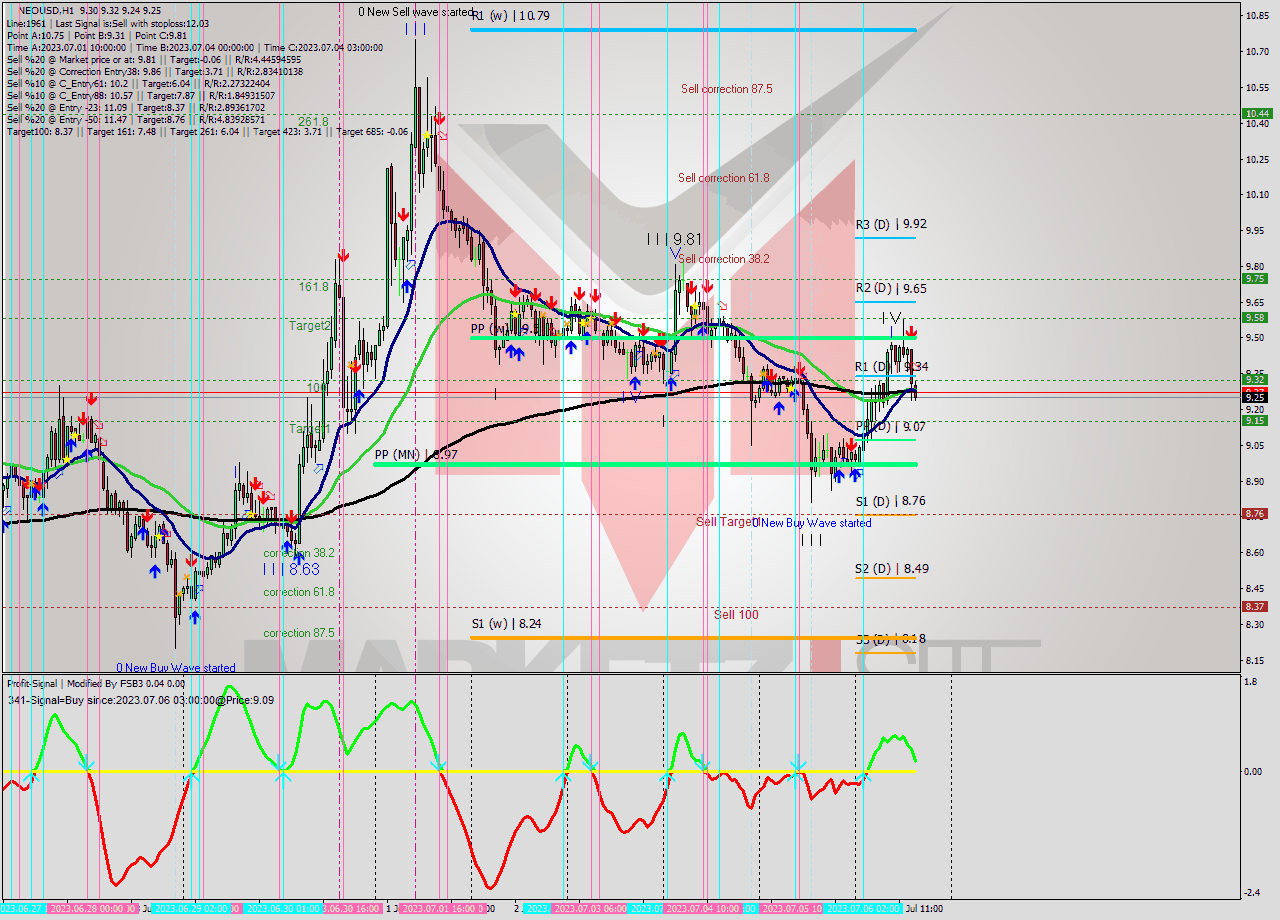Select the 'S2 (D) | 8.49' support label
Image resolution: width=1280 pixels, height=920 pixels.
pos(891,569)
